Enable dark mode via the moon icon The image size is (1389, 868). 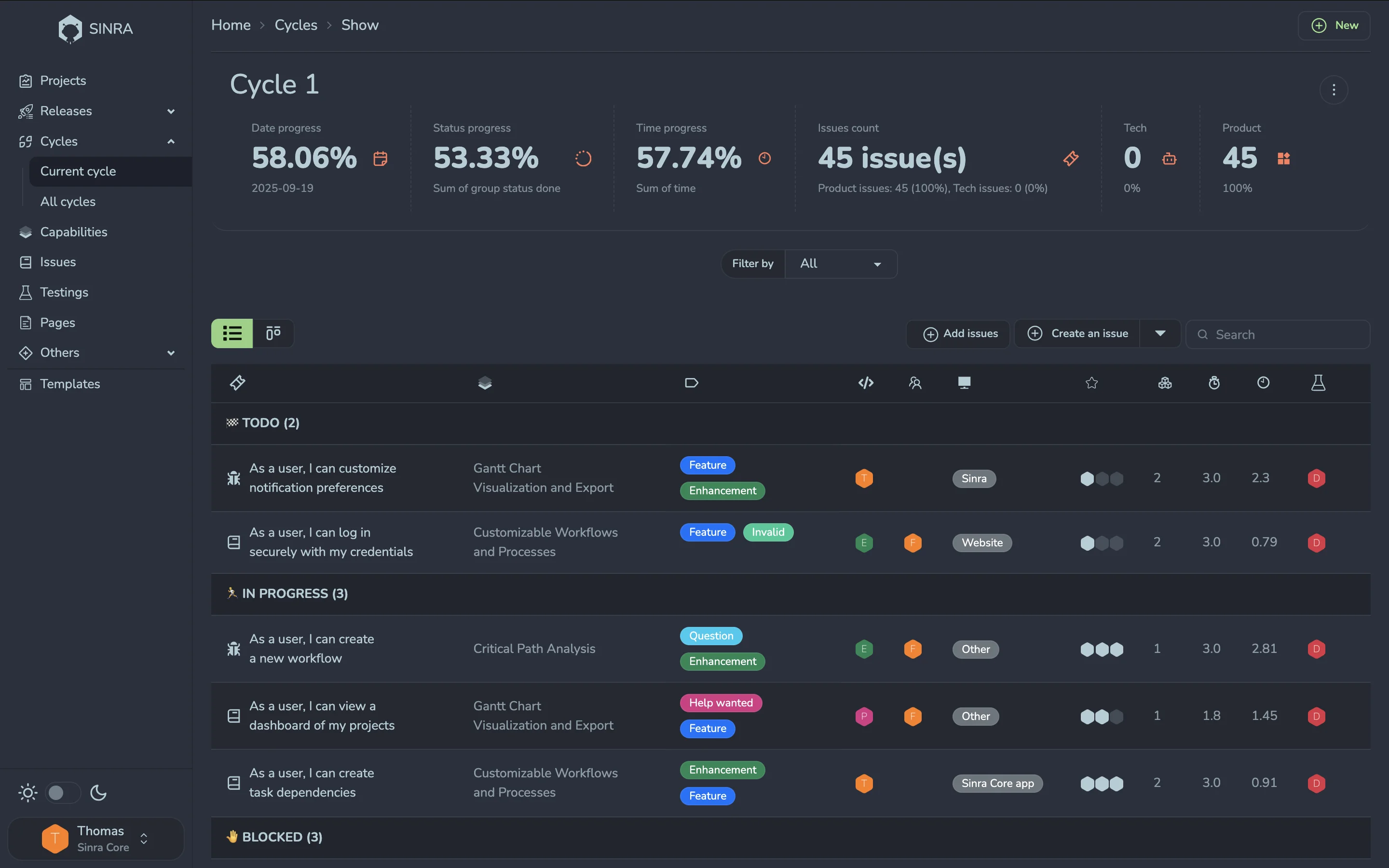coord(98,792)
